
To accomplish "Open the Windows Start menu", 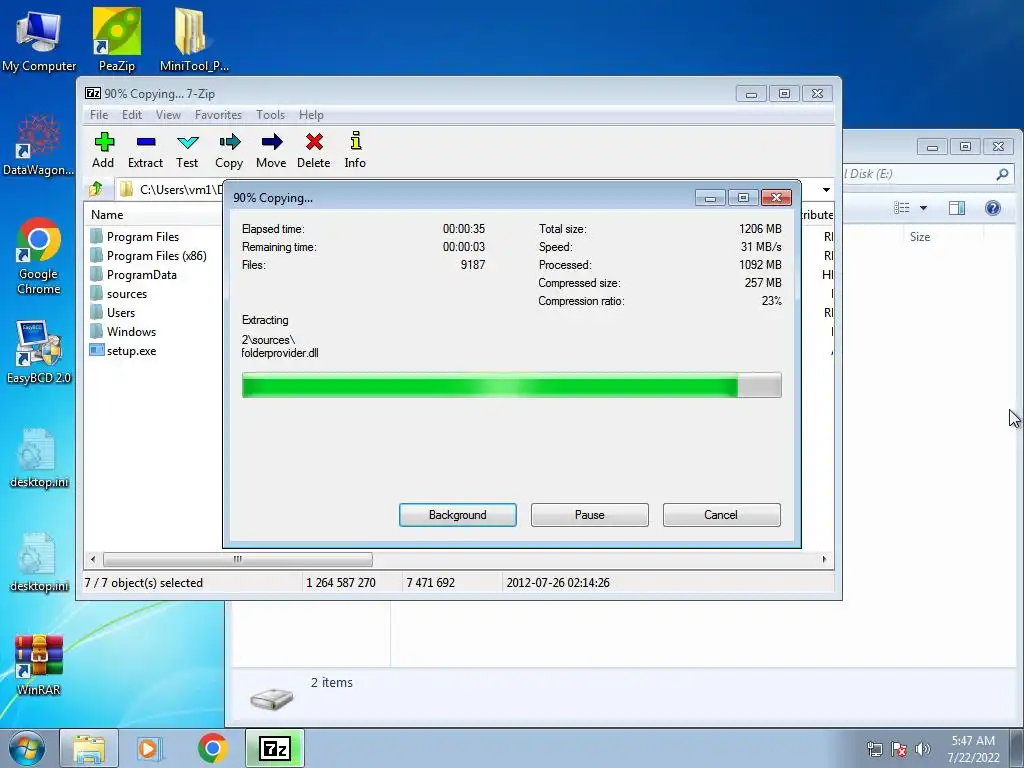I will [x=27, y=748].
